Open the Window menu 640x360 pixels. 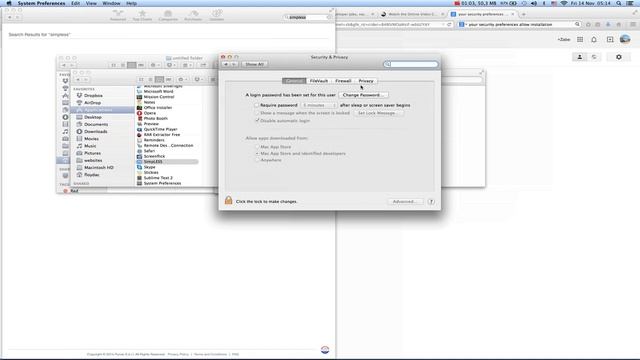[111, 3]
